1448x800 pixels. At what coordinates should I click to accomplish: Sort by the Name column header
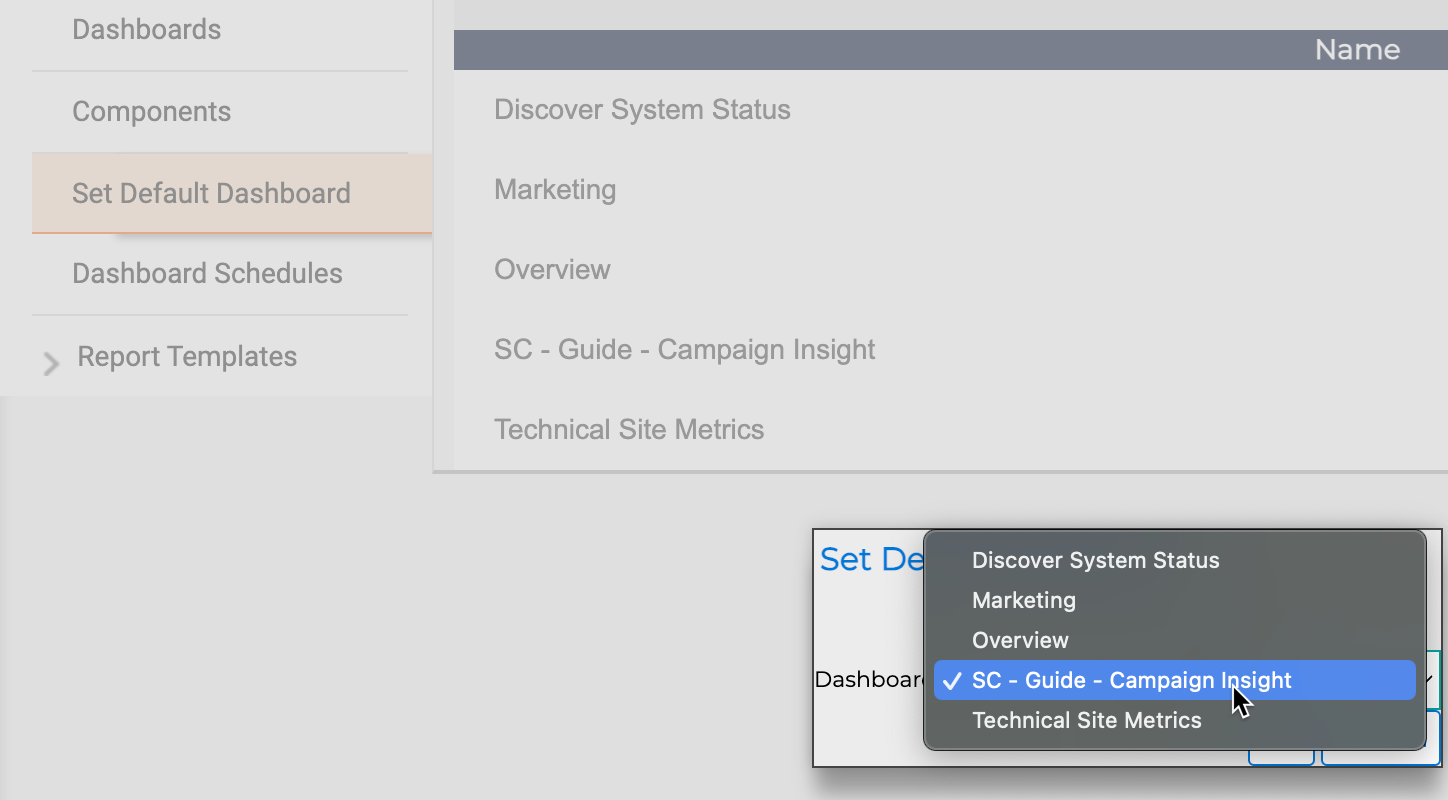[x=1356, y=50]
